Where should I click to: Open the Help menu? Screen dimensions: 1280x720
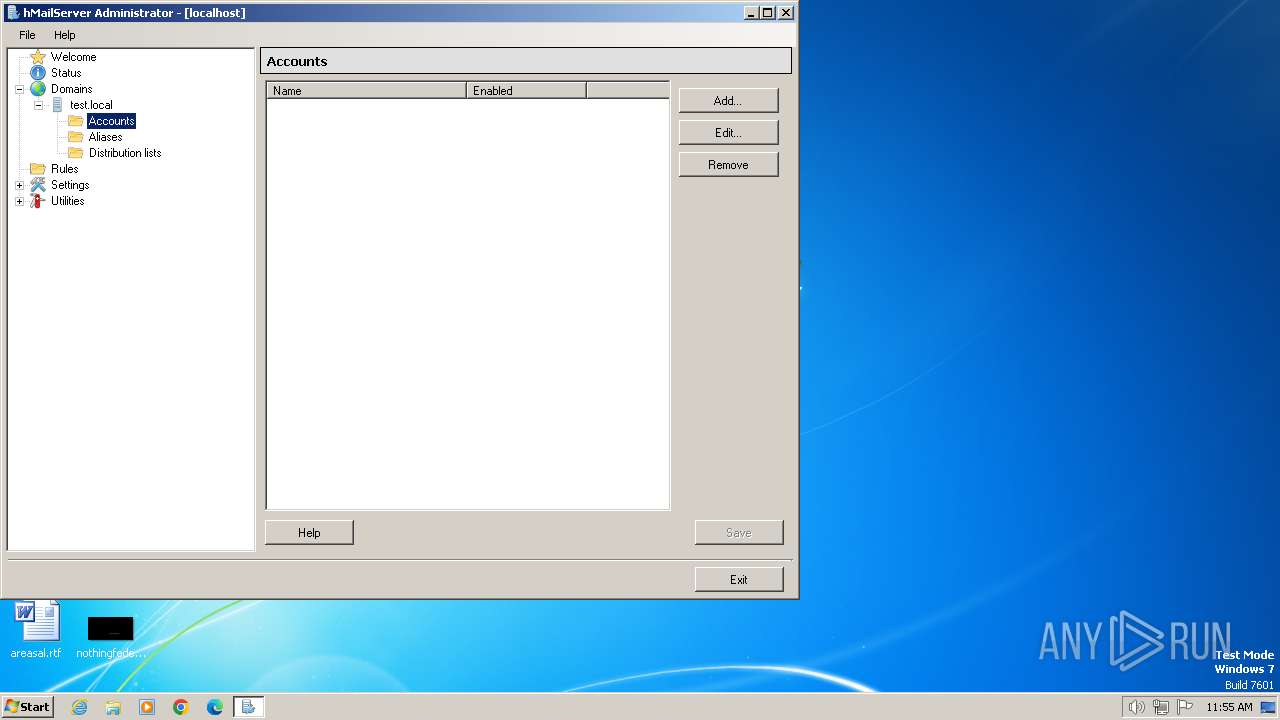click(65, 35)
